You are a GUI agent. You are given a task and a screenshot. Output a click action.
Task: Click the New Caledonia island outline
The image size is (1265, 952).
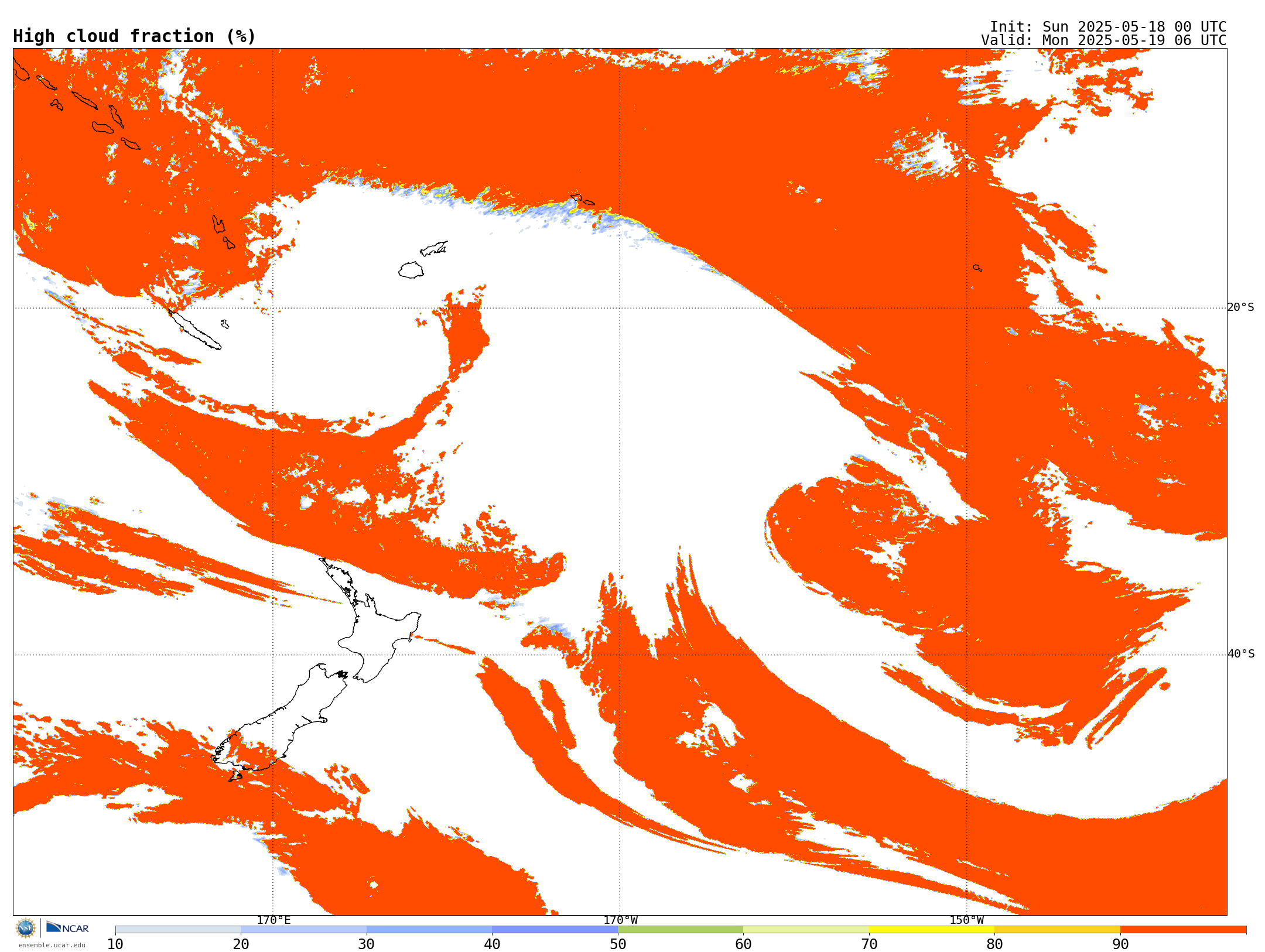point(195,330)
